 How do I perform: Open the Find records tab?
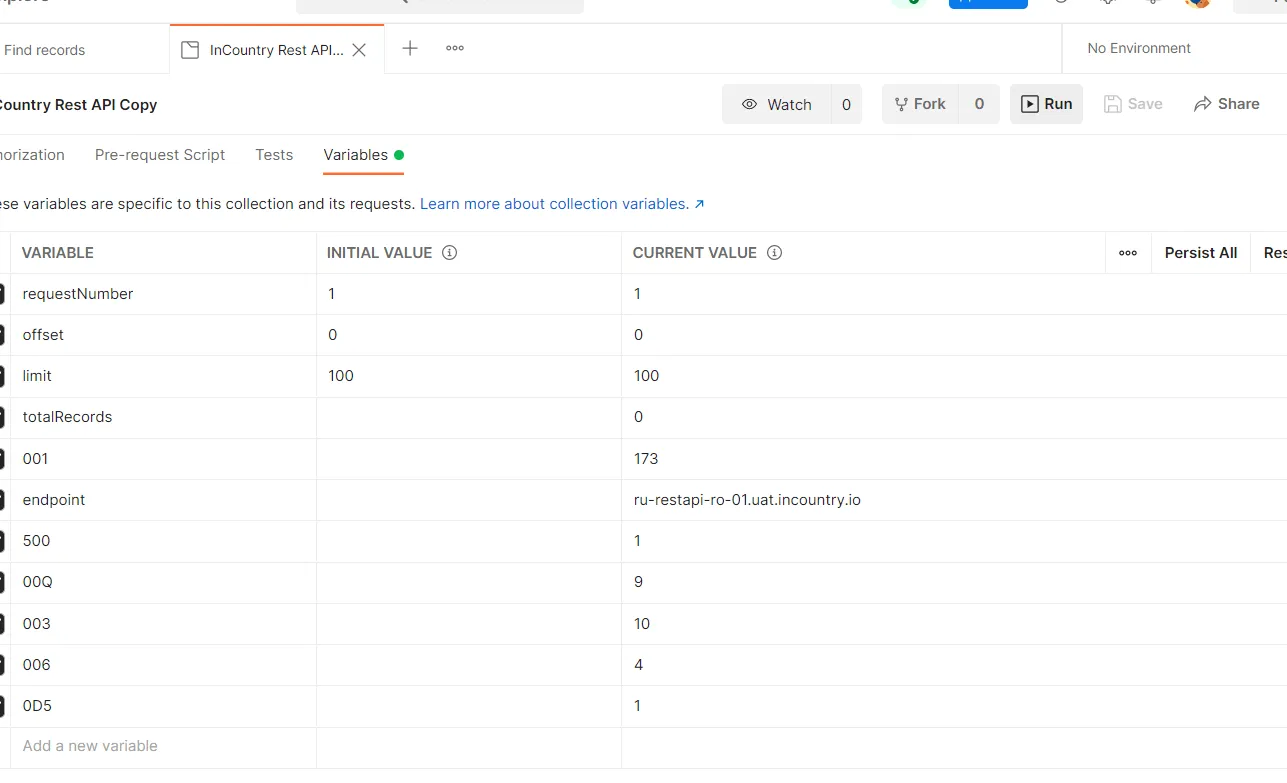45,50
